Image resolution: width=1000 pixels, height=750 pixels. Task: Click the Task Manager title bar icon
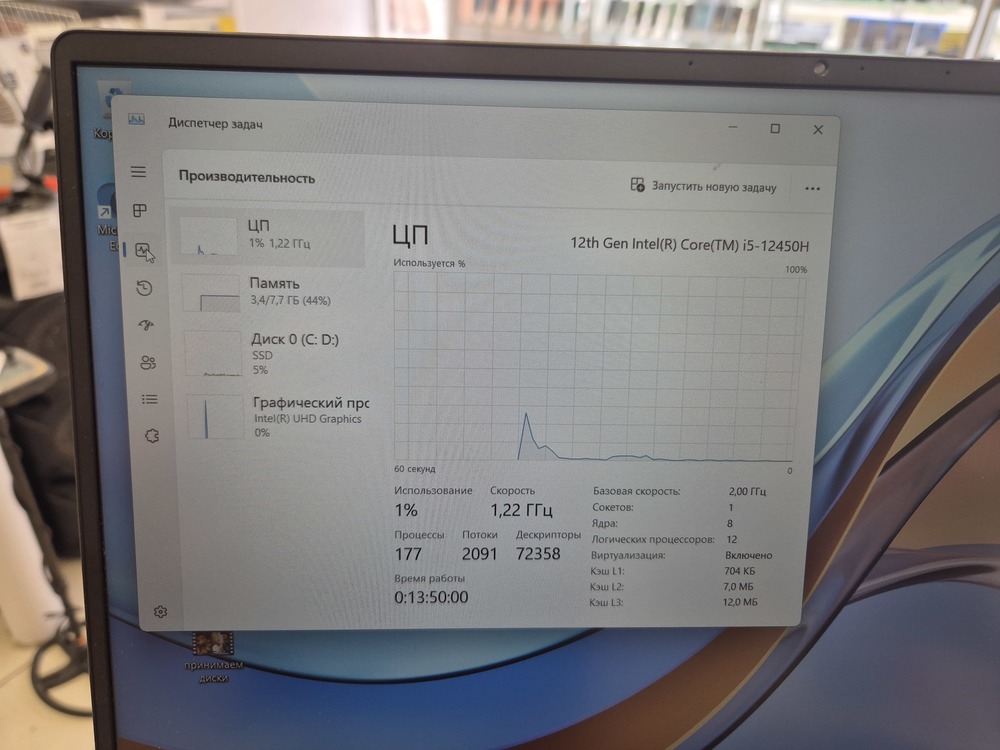pyautogui.click(x=136, y=120)
